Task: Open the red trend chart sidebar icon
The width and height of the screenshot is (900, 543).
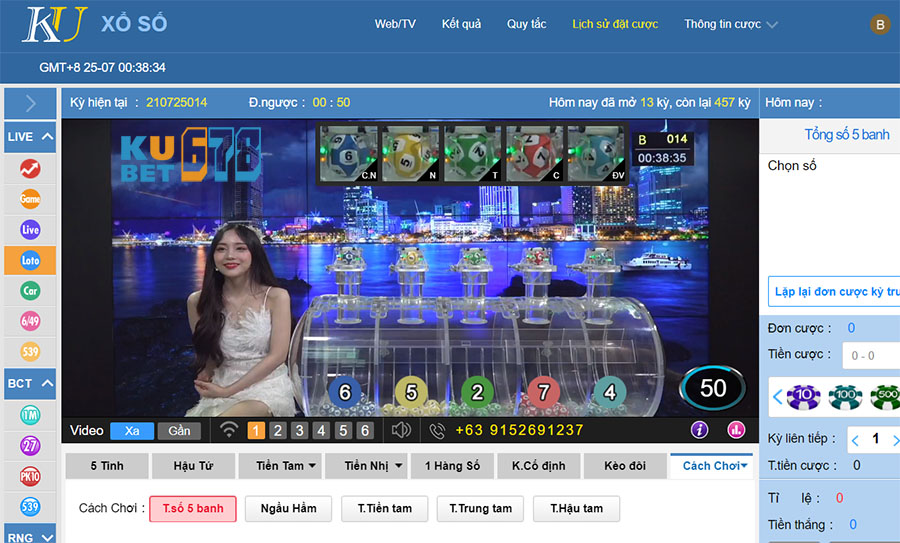Action: pos(30,169)
